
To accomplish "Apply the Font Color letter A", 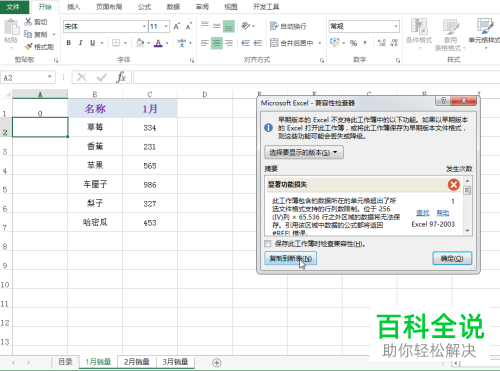I will point(158,43).
